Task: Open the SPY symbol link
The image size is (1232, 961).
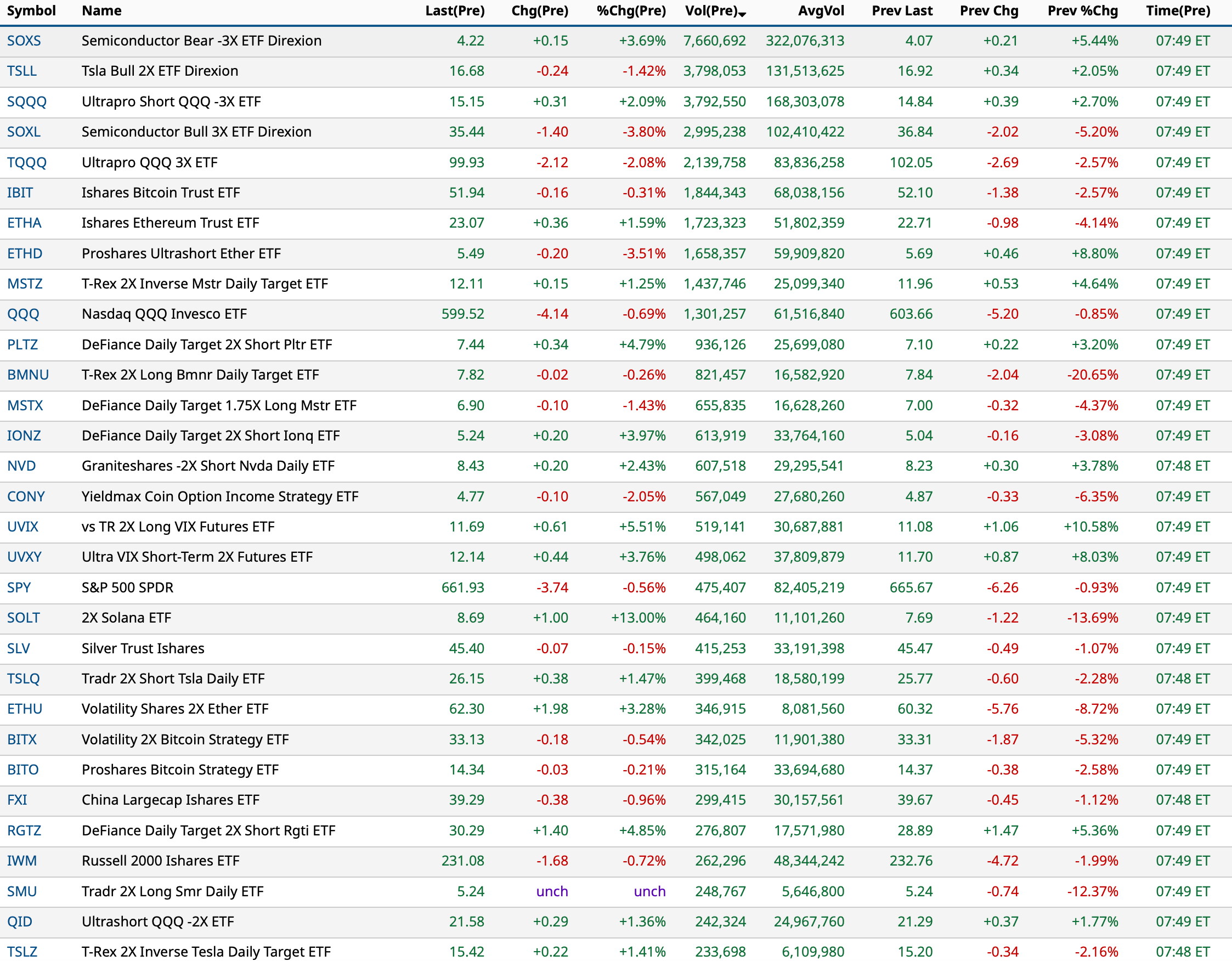Action: click(x=19, y=587)
